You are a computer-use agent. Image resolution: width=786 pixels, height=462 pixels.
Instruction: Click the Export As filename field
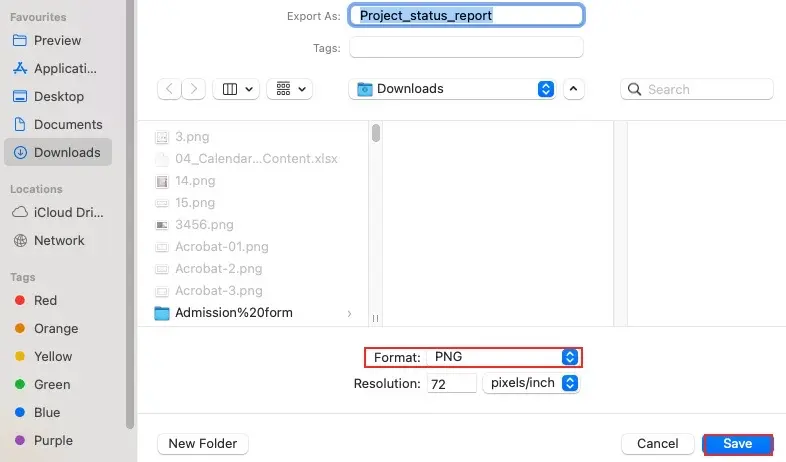coord(466,16)
